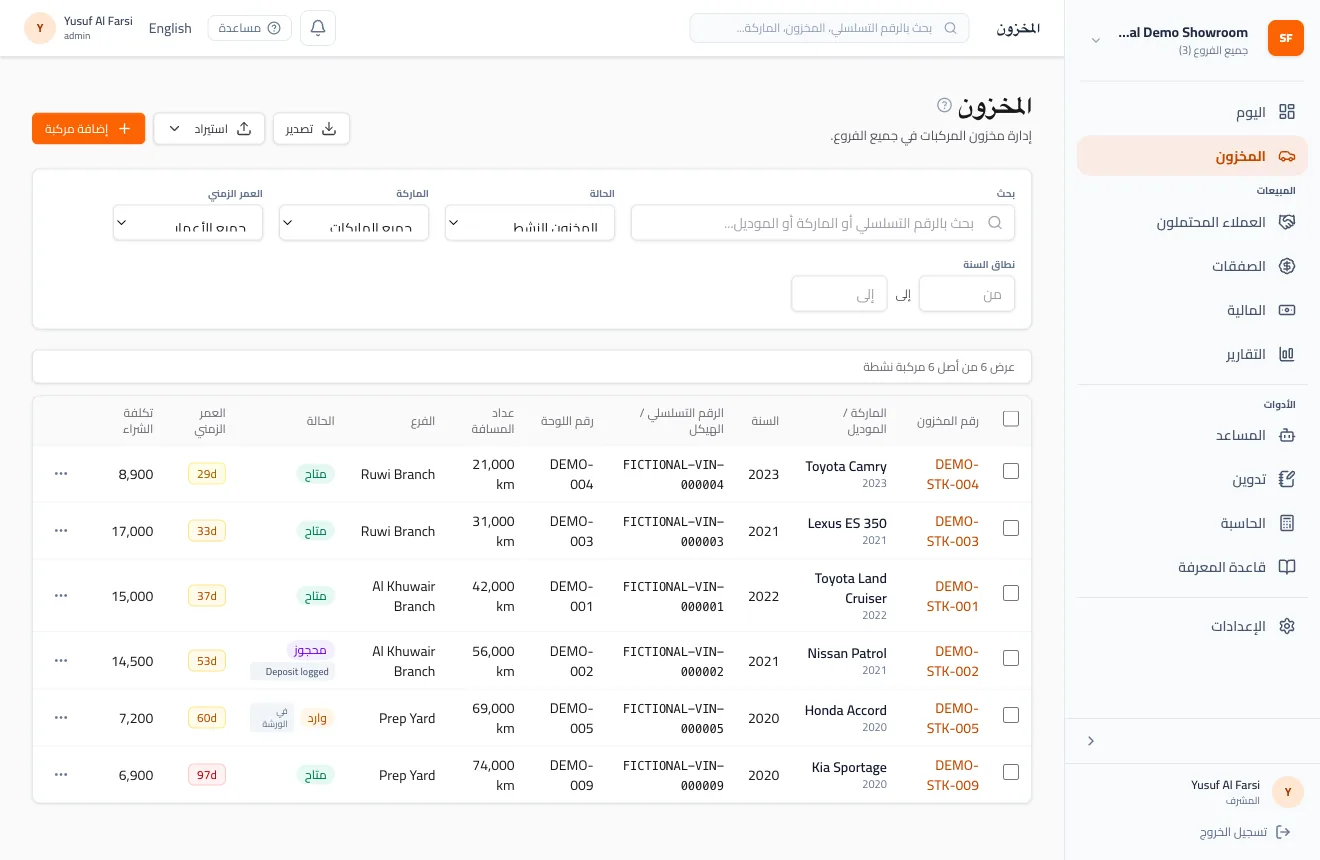
Task: Click the من year range start field
Action: 967,294
